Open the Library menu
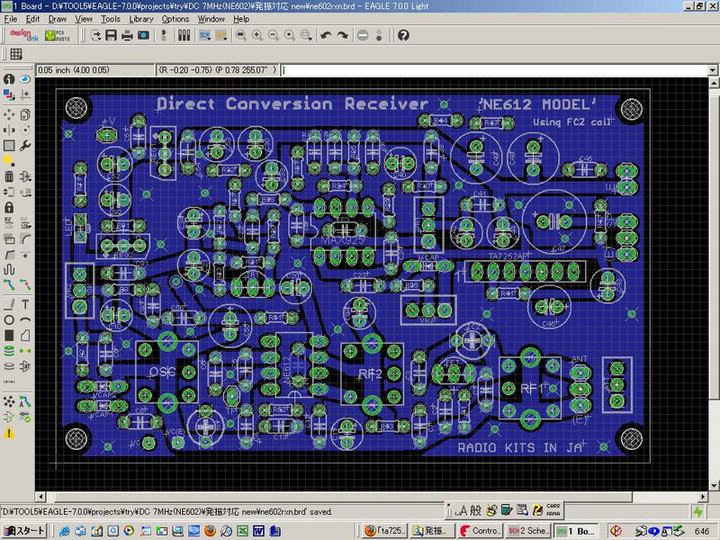 coord(141,19)
